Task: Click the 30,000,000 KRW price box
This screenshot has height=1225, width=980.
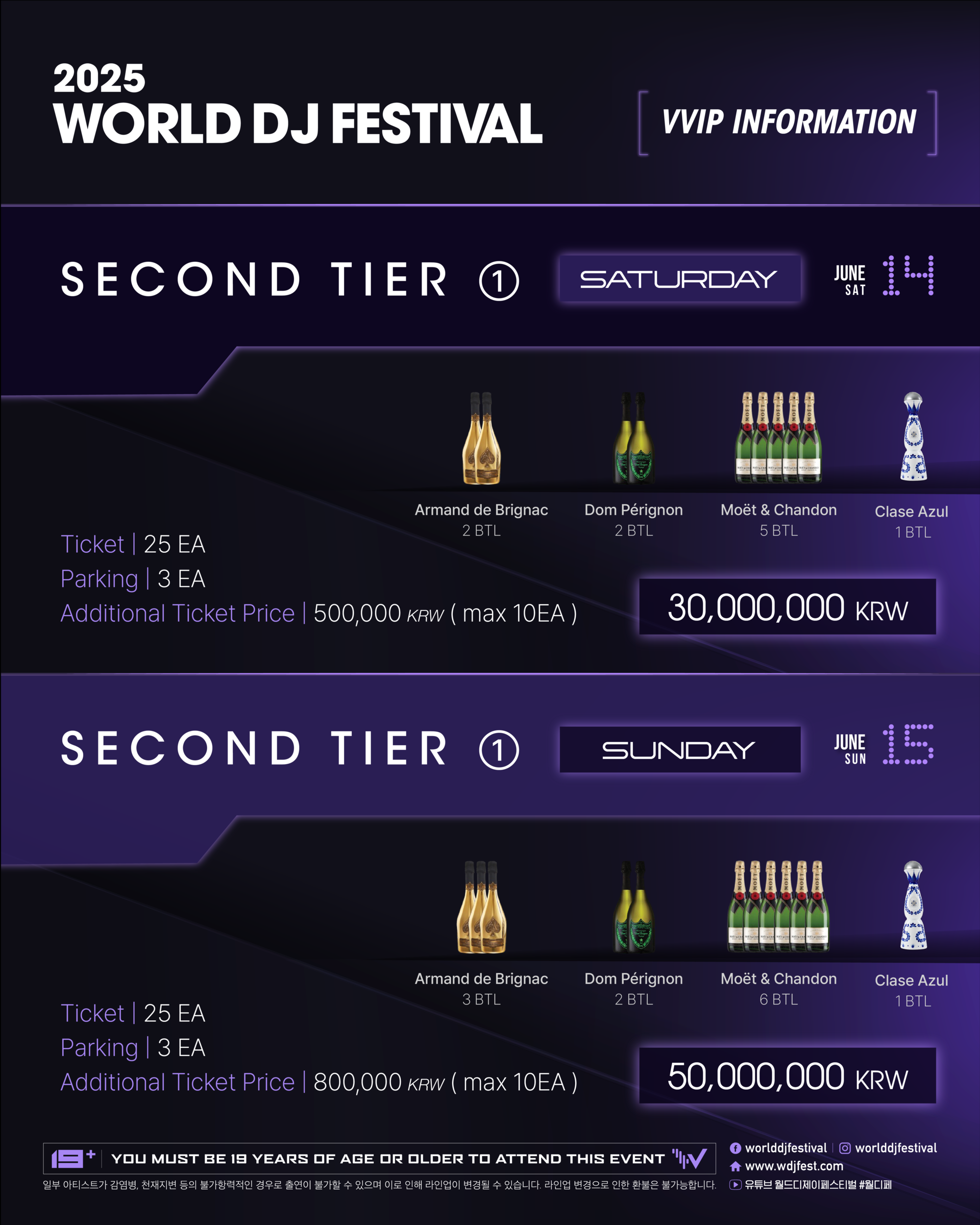Action: [788, 606]
